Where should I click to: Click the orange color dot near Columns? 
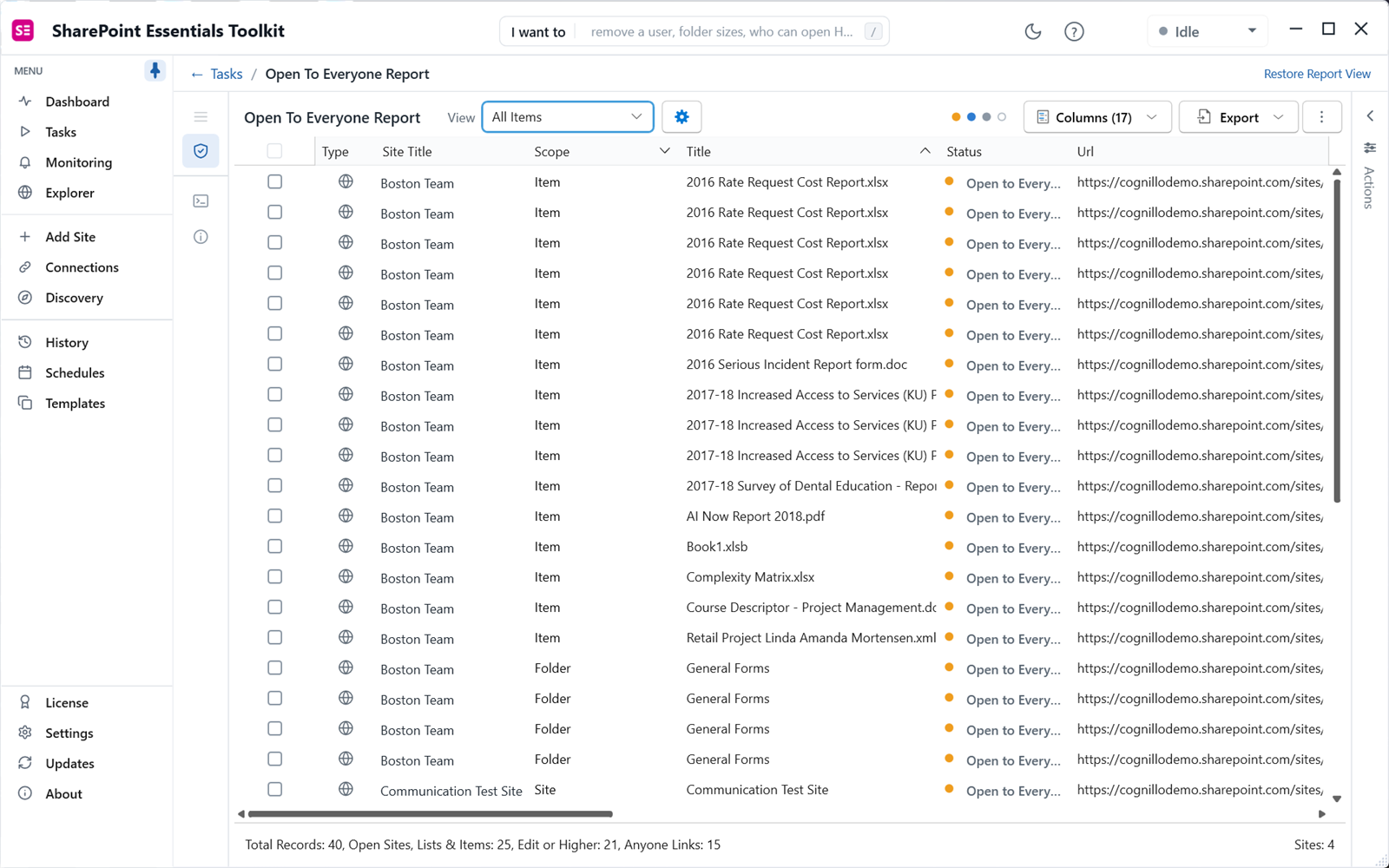click(956, 116)
